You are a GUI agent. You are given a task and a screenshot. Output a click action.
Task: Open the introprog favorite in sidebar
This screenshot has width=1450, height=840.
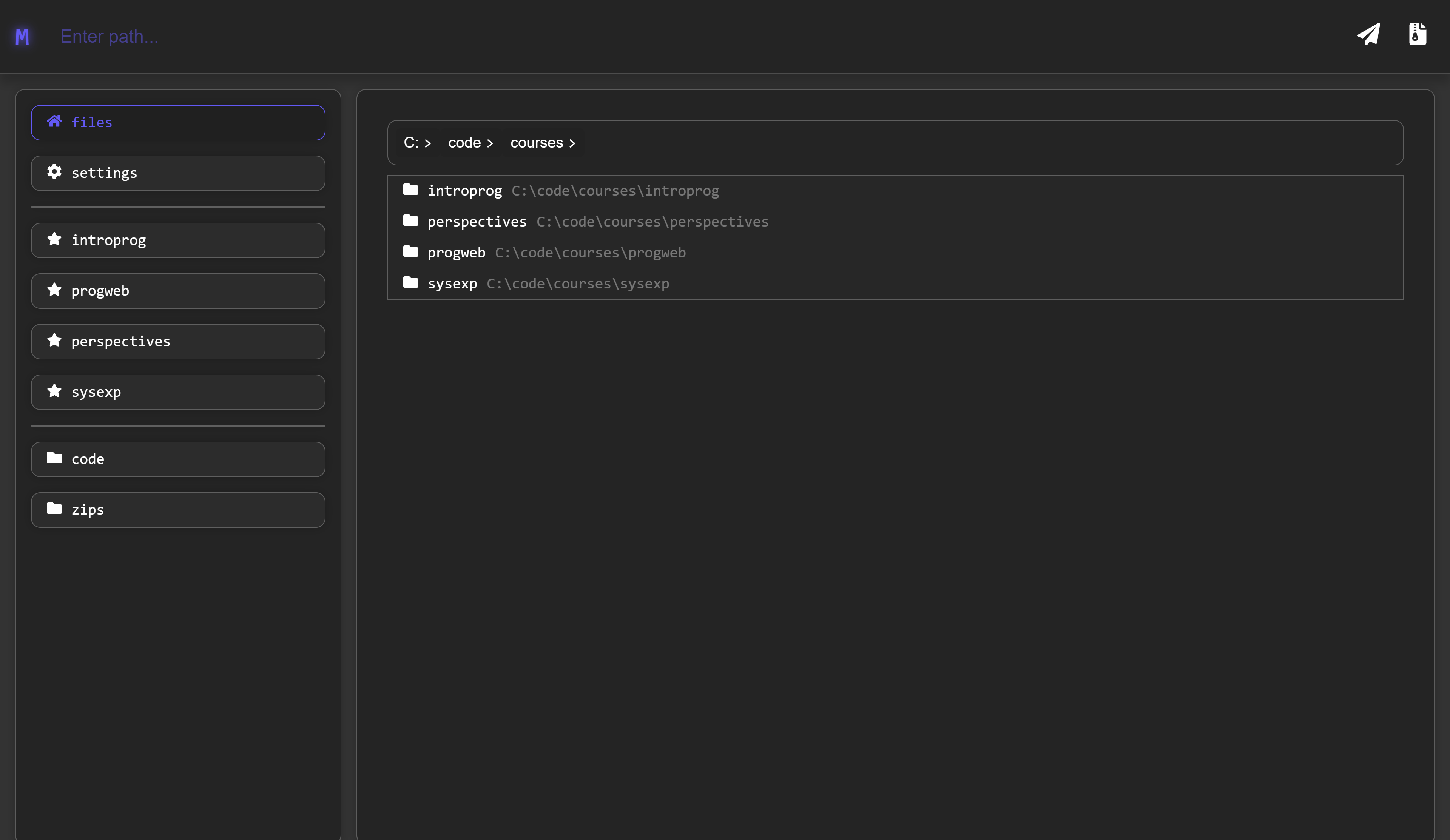click(x=178, y=240)
